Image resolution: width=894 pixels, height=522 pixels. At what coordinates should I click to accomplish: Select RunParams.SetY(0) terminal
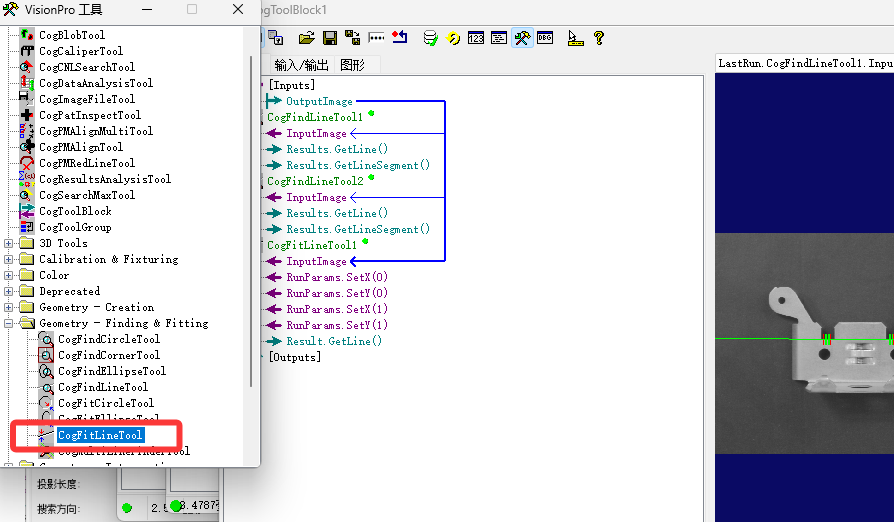pyautogui.click(x=337, y=293)
